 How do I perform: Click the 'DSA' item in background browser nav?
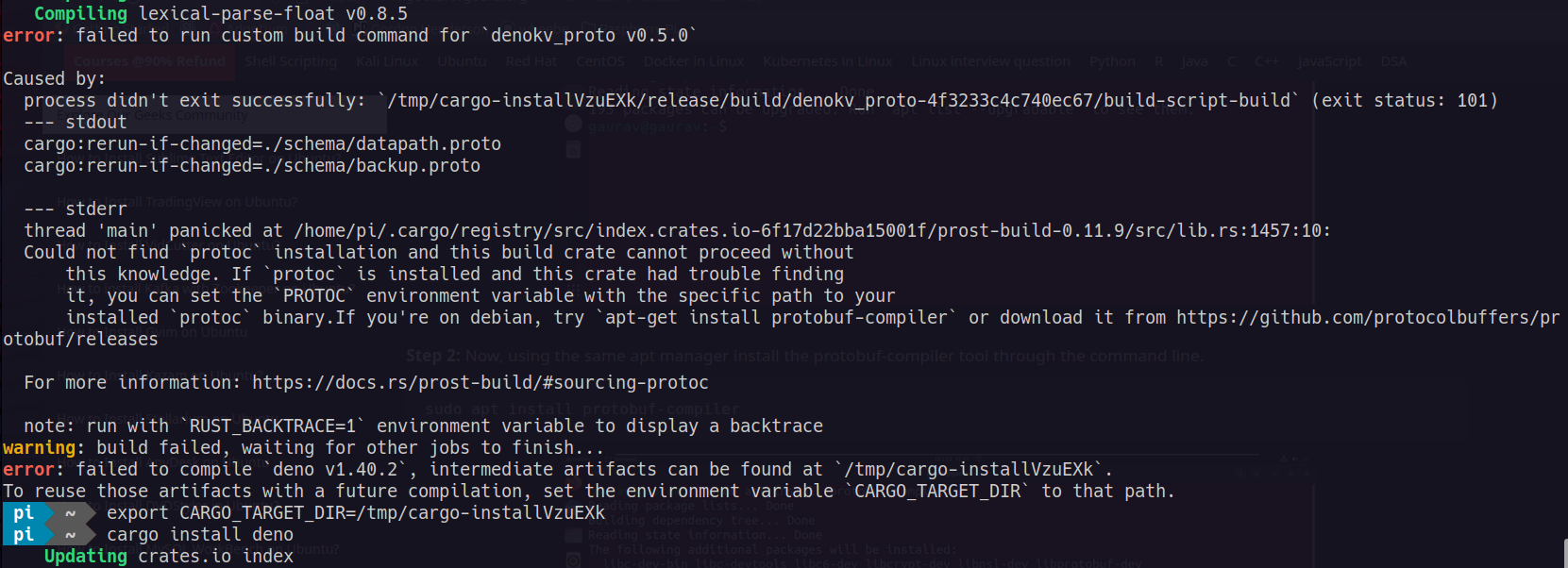pos(1393,61)
